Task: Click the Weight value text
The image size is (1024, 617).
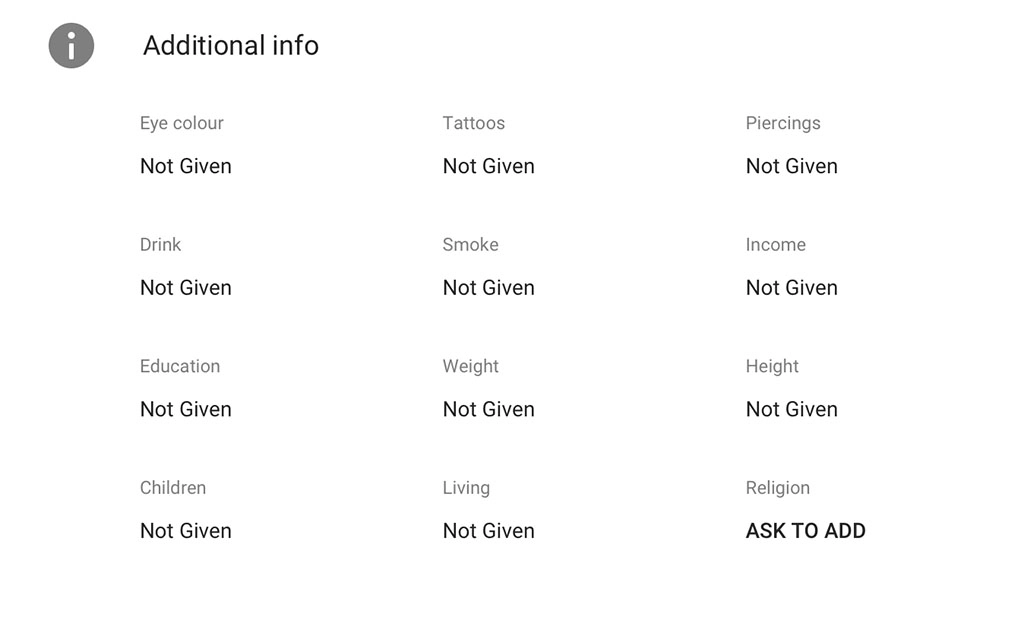Action: 488,409
